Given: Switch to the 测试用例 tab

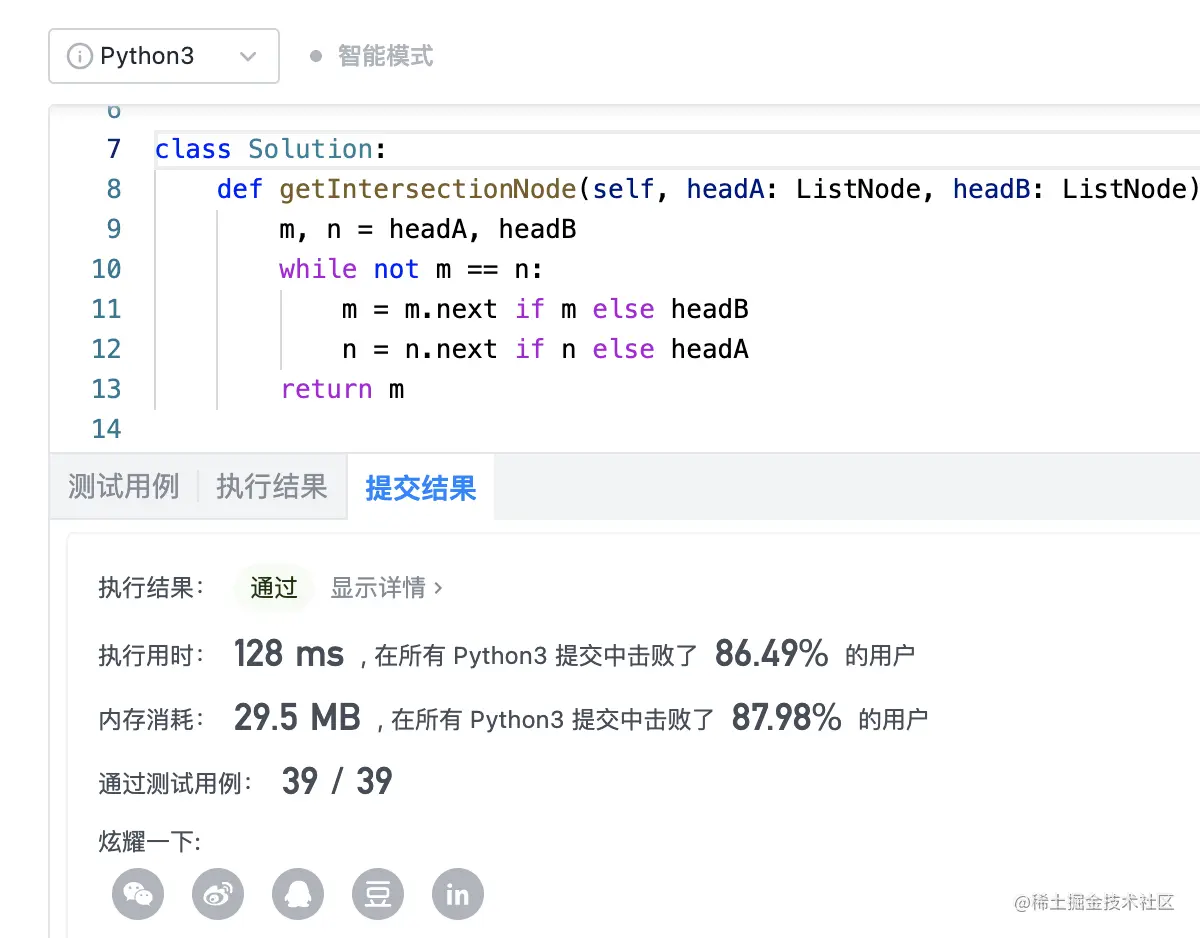Looking at the screenshot, I should (124, 487).
